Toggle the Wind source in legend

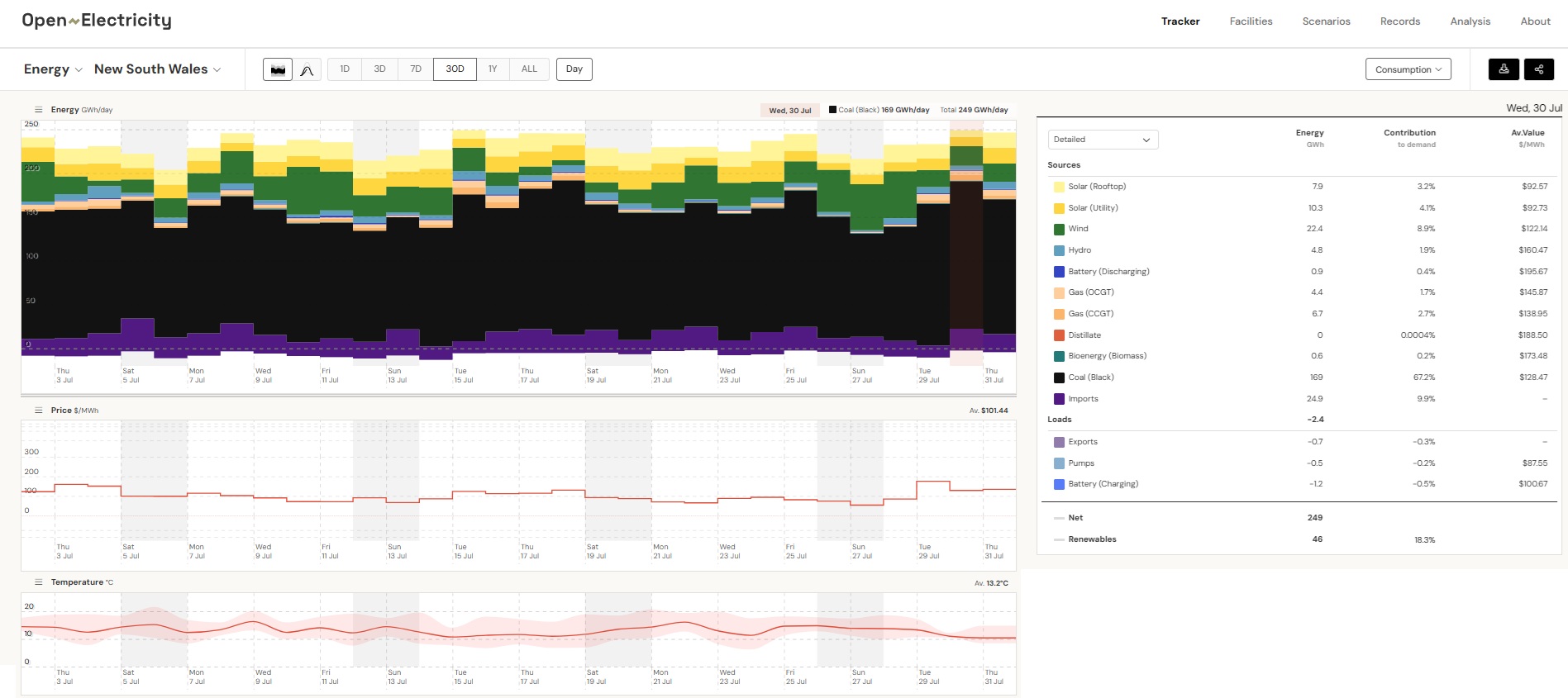pyautogui.click(x=1078, y=229)
